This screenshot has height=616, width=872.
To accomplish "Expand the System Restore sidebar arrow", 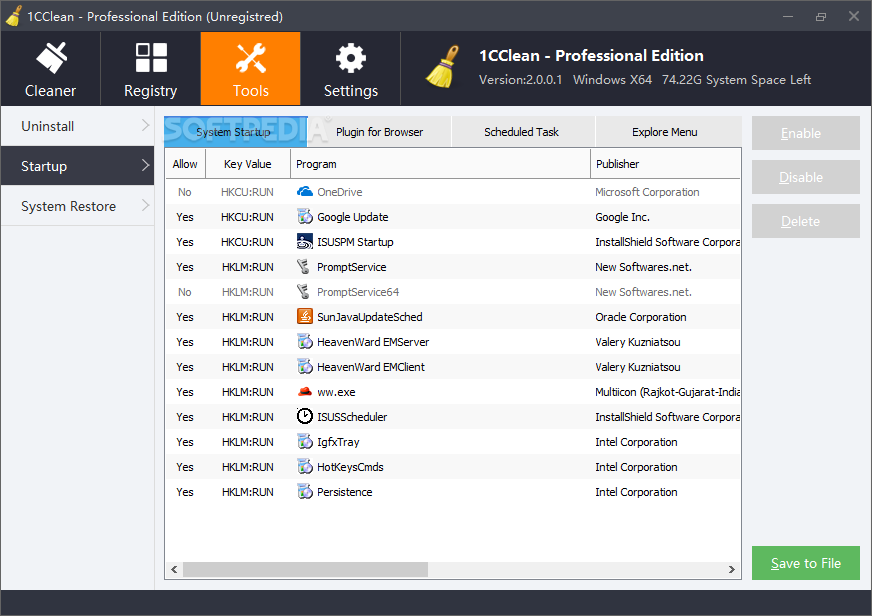I will click(146, 205).
